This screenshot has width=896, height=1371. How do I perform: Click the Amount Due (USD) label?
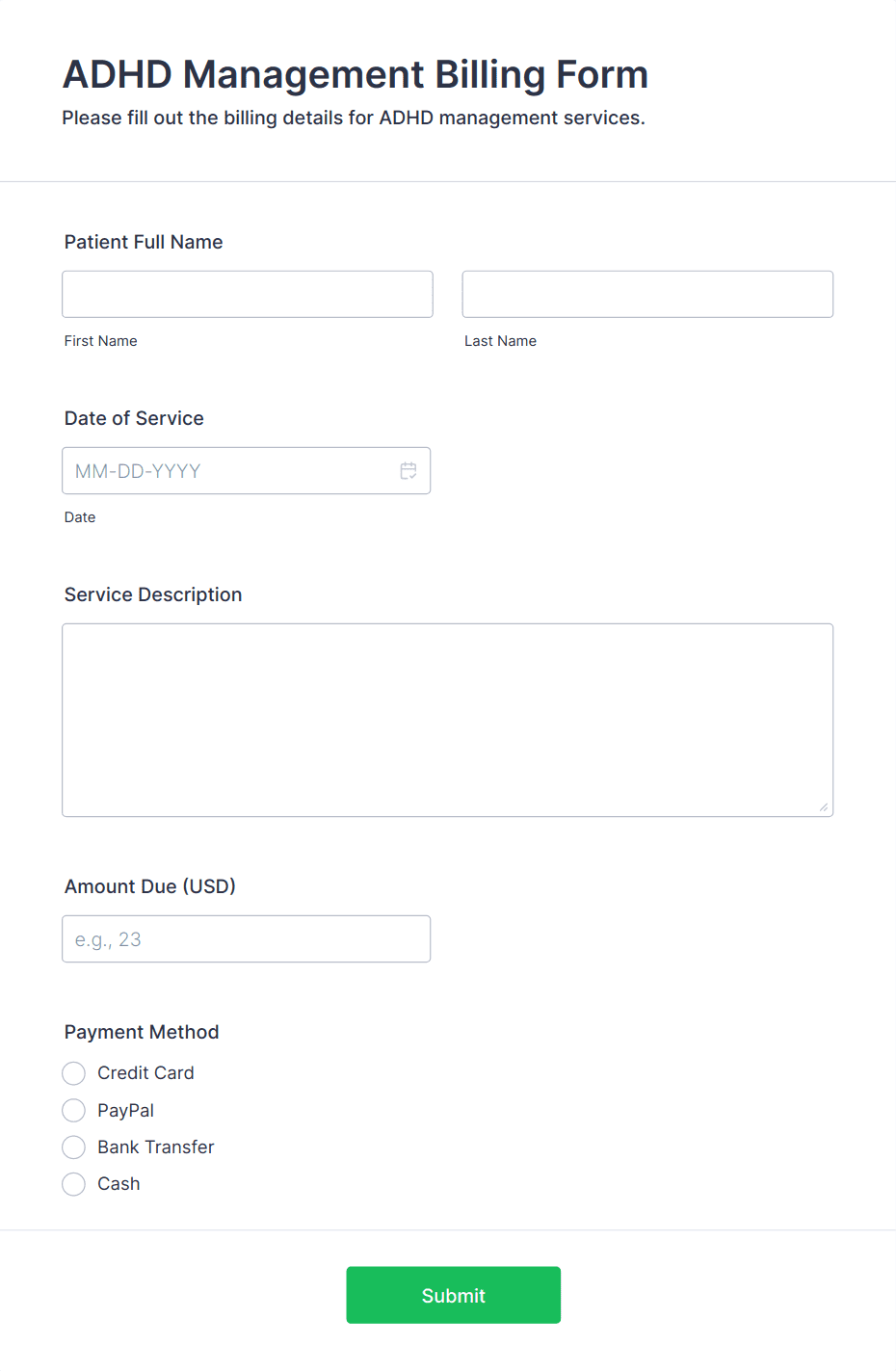tap(150, 886)
